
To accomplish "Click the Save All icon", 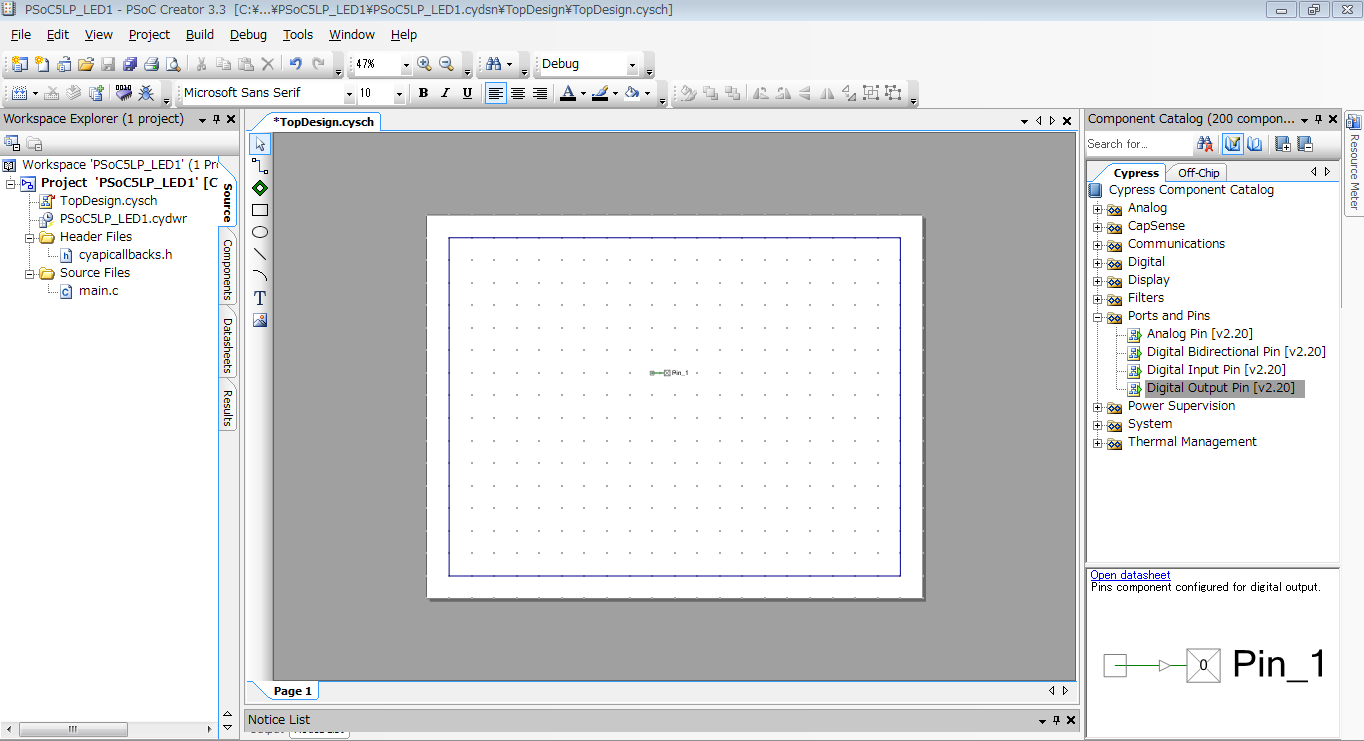I will (130, 64).
